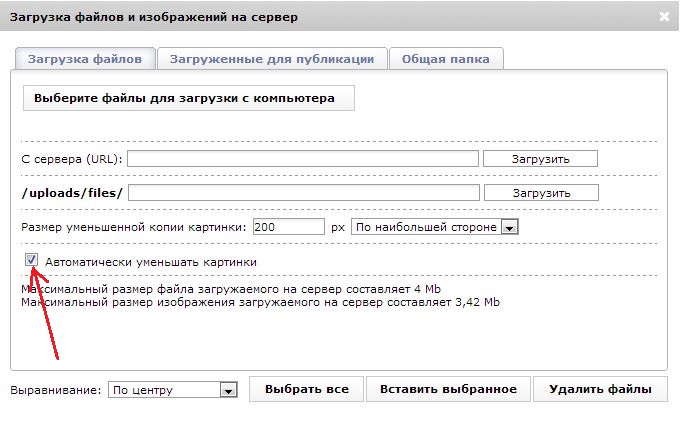Click Выберите файлы для загрузки с компьютера
681x436 pixels.
click(188, 99)
